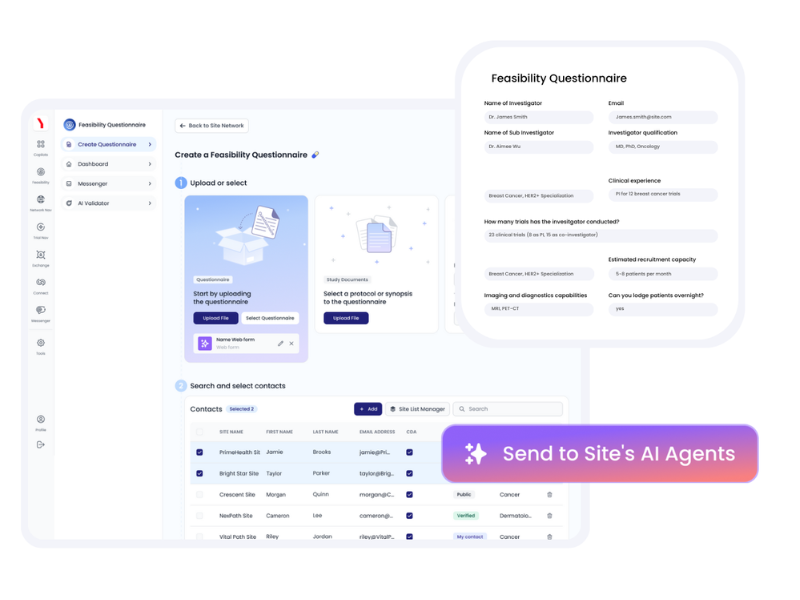
Task: Open Copilots from the left sidebar
Action: [x=41, y=144]
